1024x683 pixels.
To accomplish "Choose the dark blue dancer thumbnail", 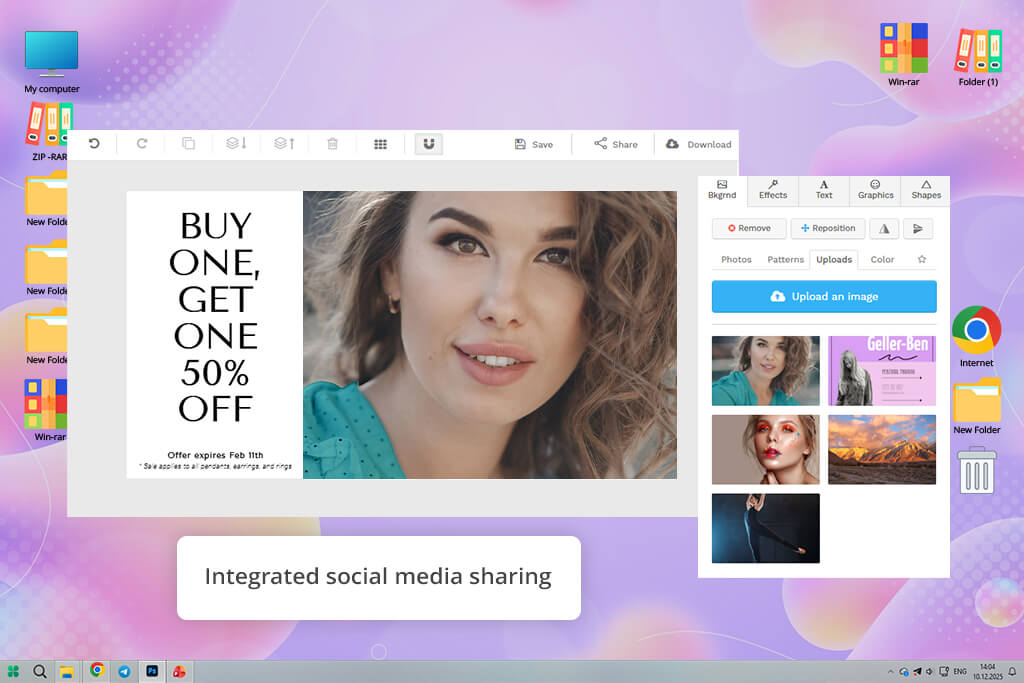I will click(765, 528).
